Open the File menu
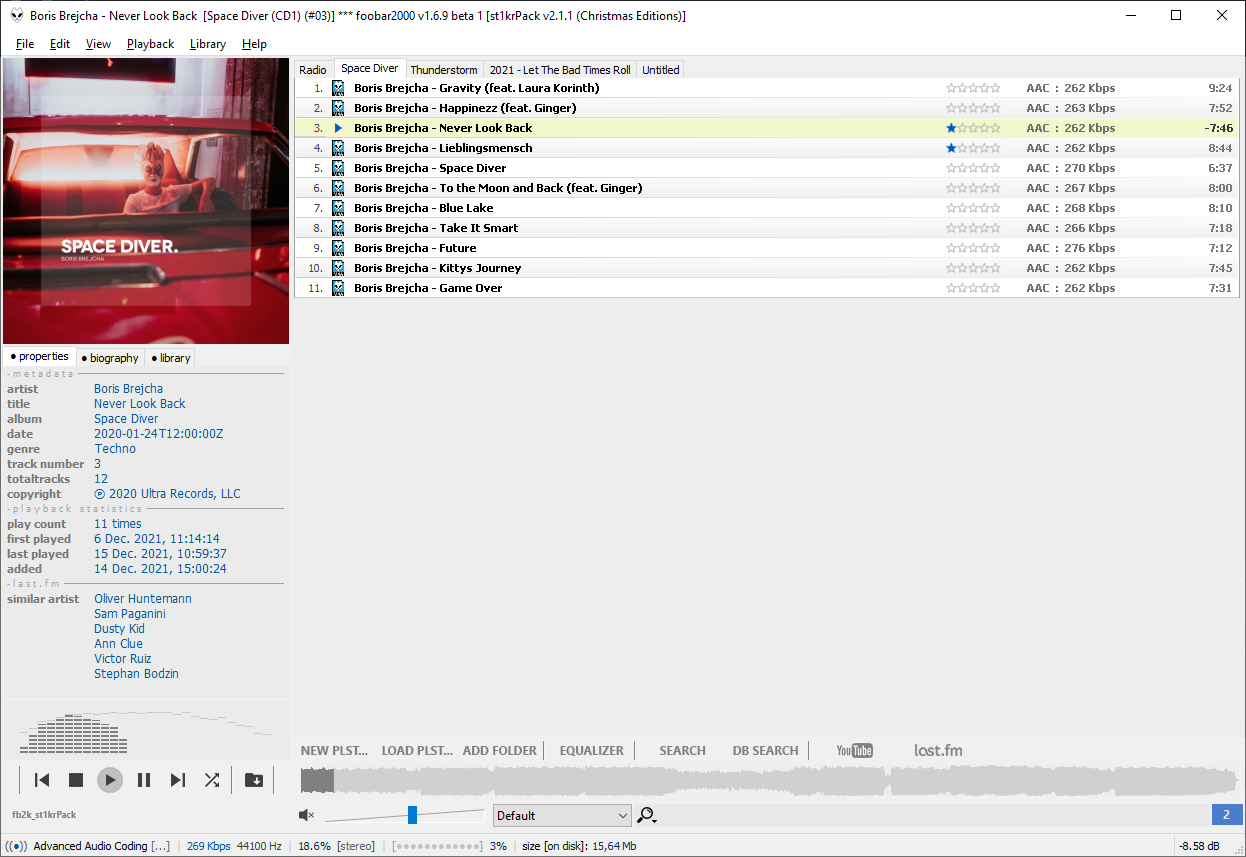Screen dimensions: 1246x857 coord(25,44)
